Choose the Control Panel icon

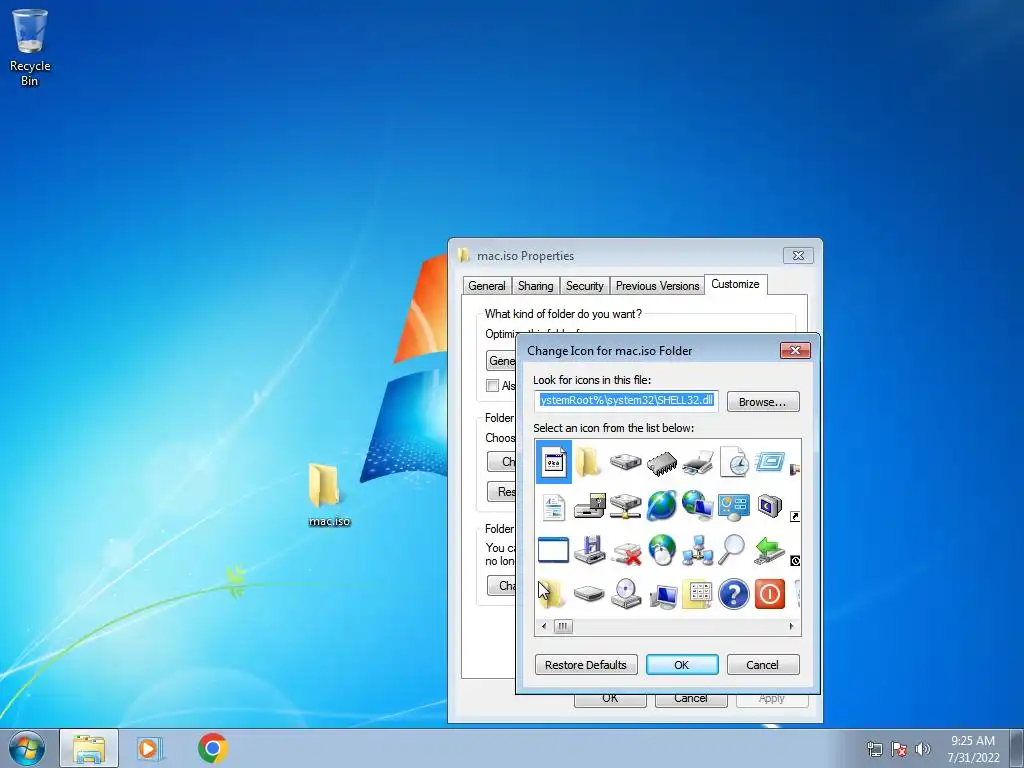click(x=734, y=506)
